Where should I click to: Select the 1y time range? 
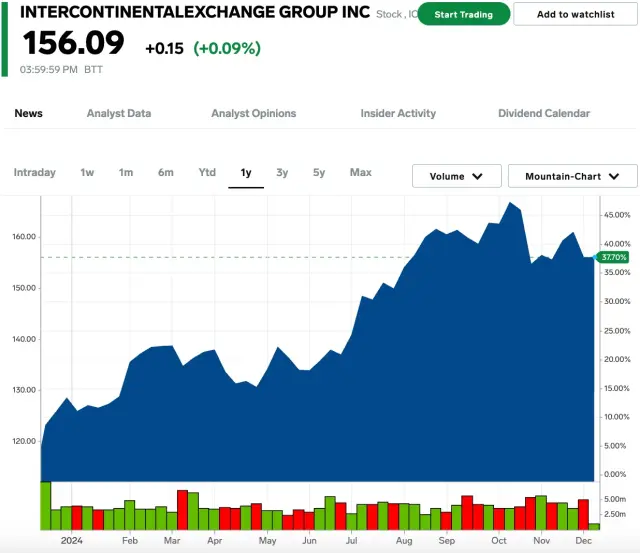point(246,173)
